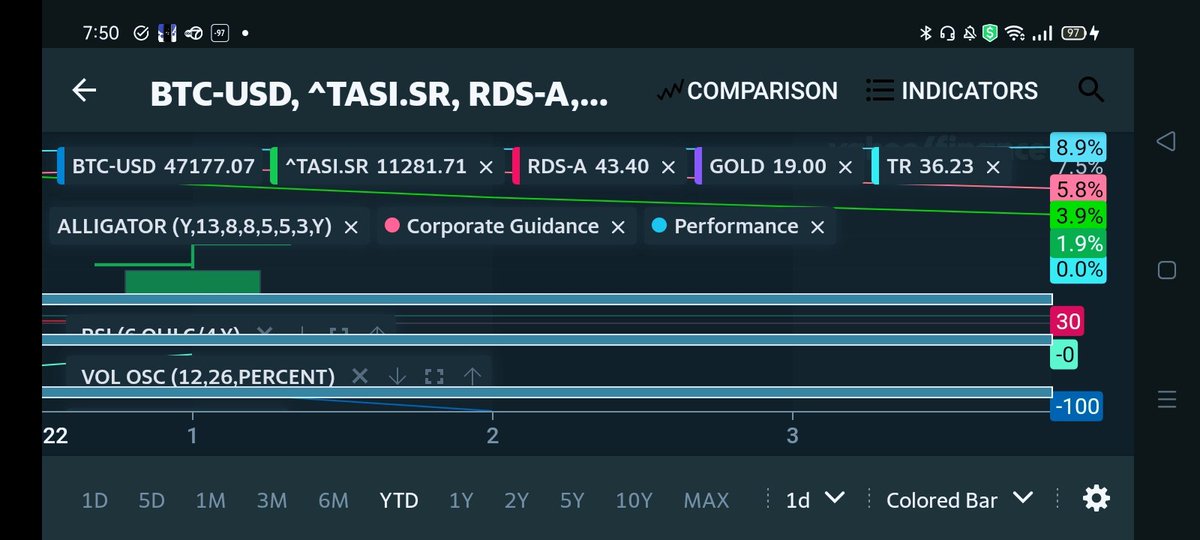The image size is (1200, 540).
Task: Tap the headphones status icon
Action: tap(947, 33)
